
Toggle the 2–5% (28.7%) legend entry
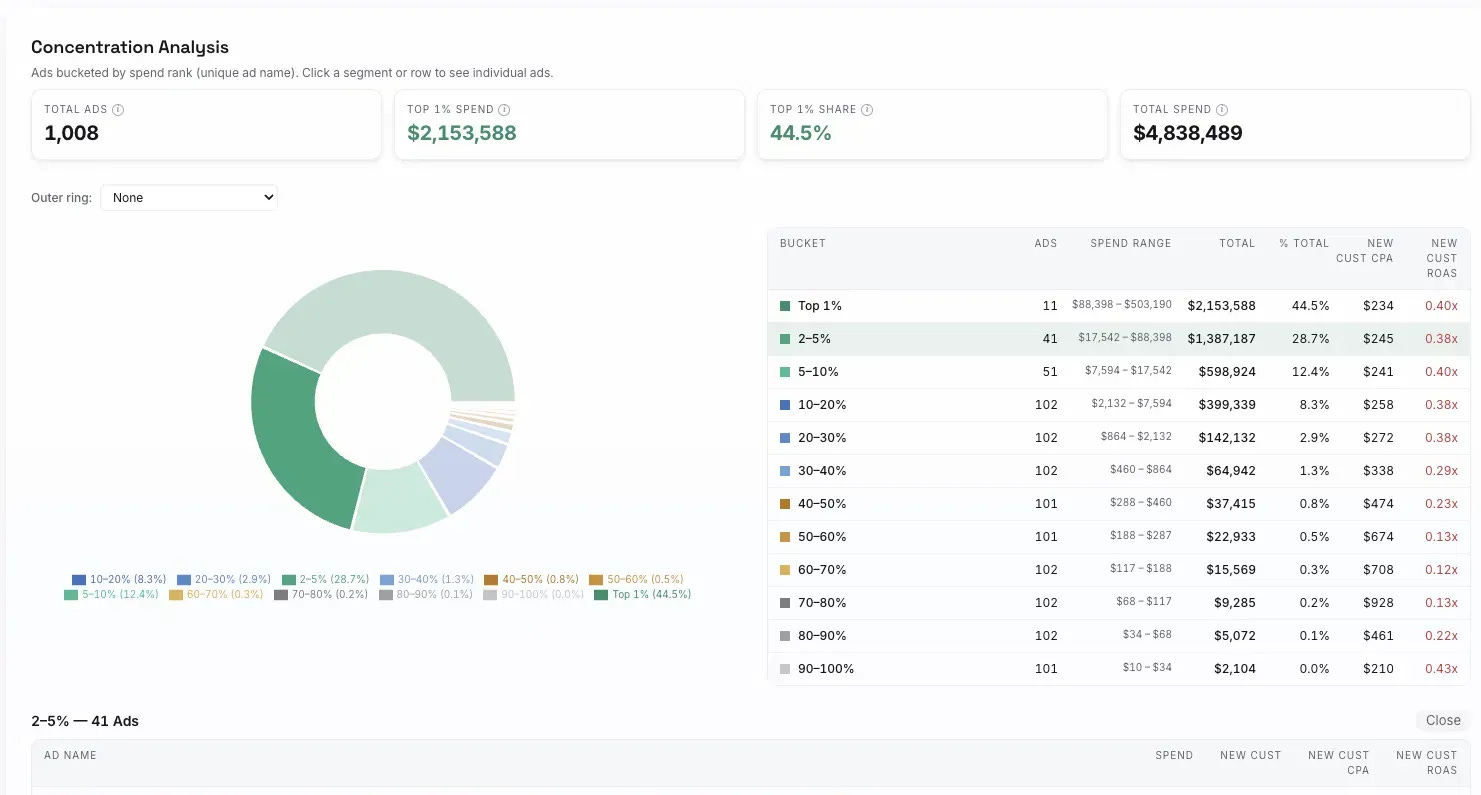[326, 579]
